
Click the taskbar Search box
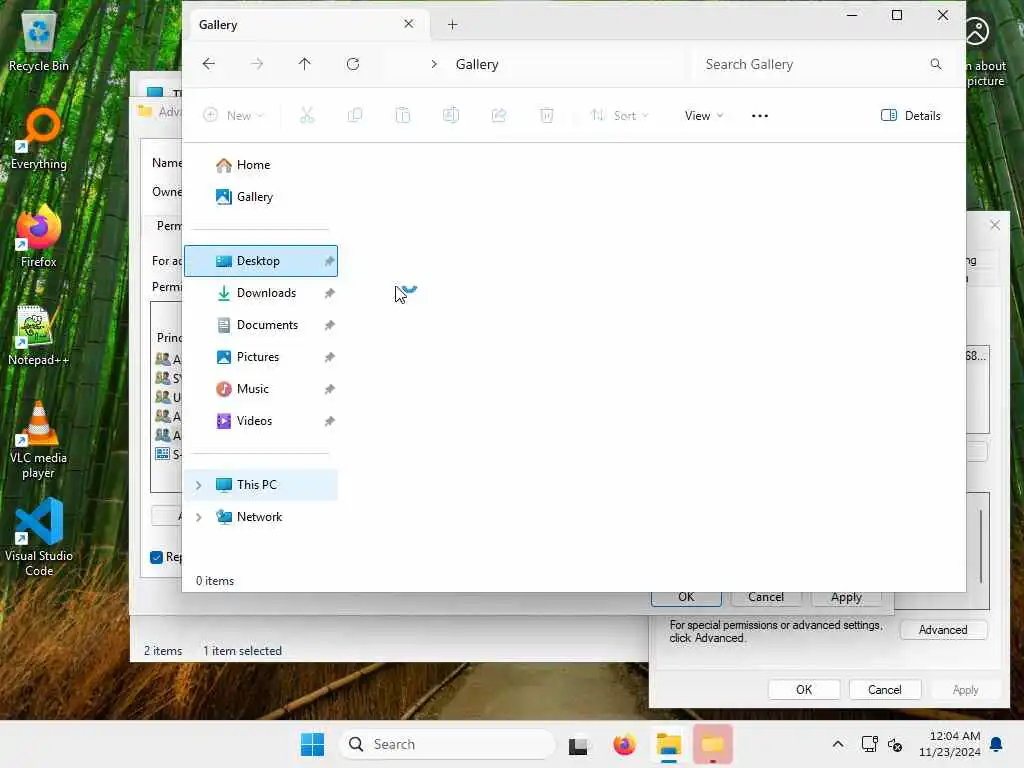pos(447,744)
